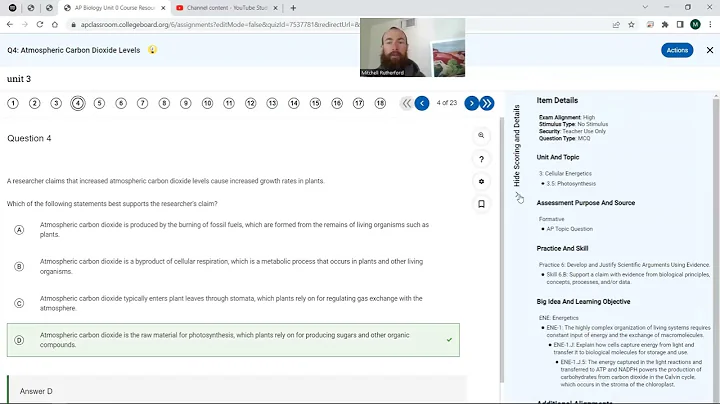Jump to question 14 circle

click(x=294, y=103)
